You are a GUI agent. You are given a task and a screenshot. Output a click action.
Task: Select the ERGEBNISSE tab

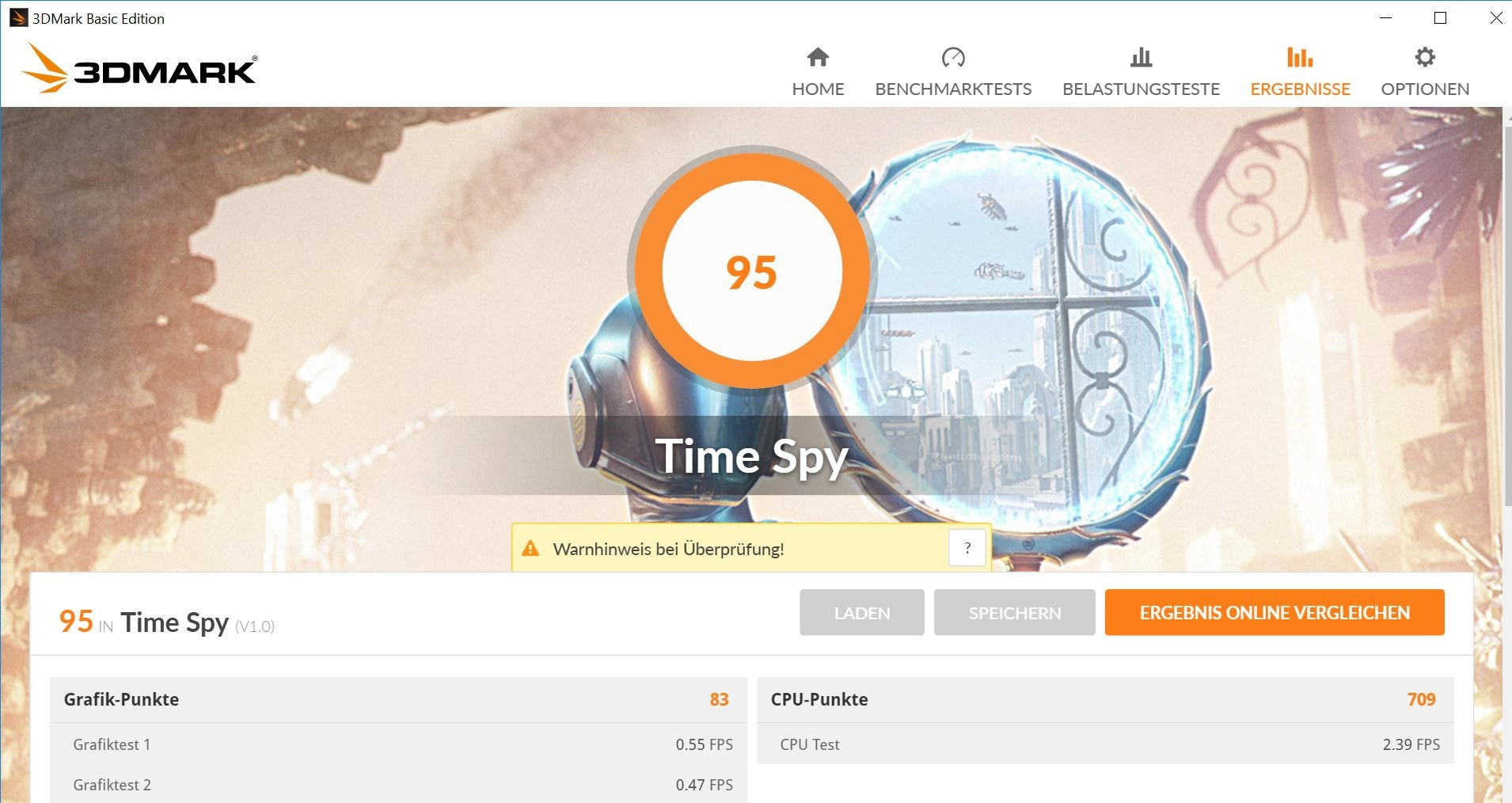coord(1300,71)
